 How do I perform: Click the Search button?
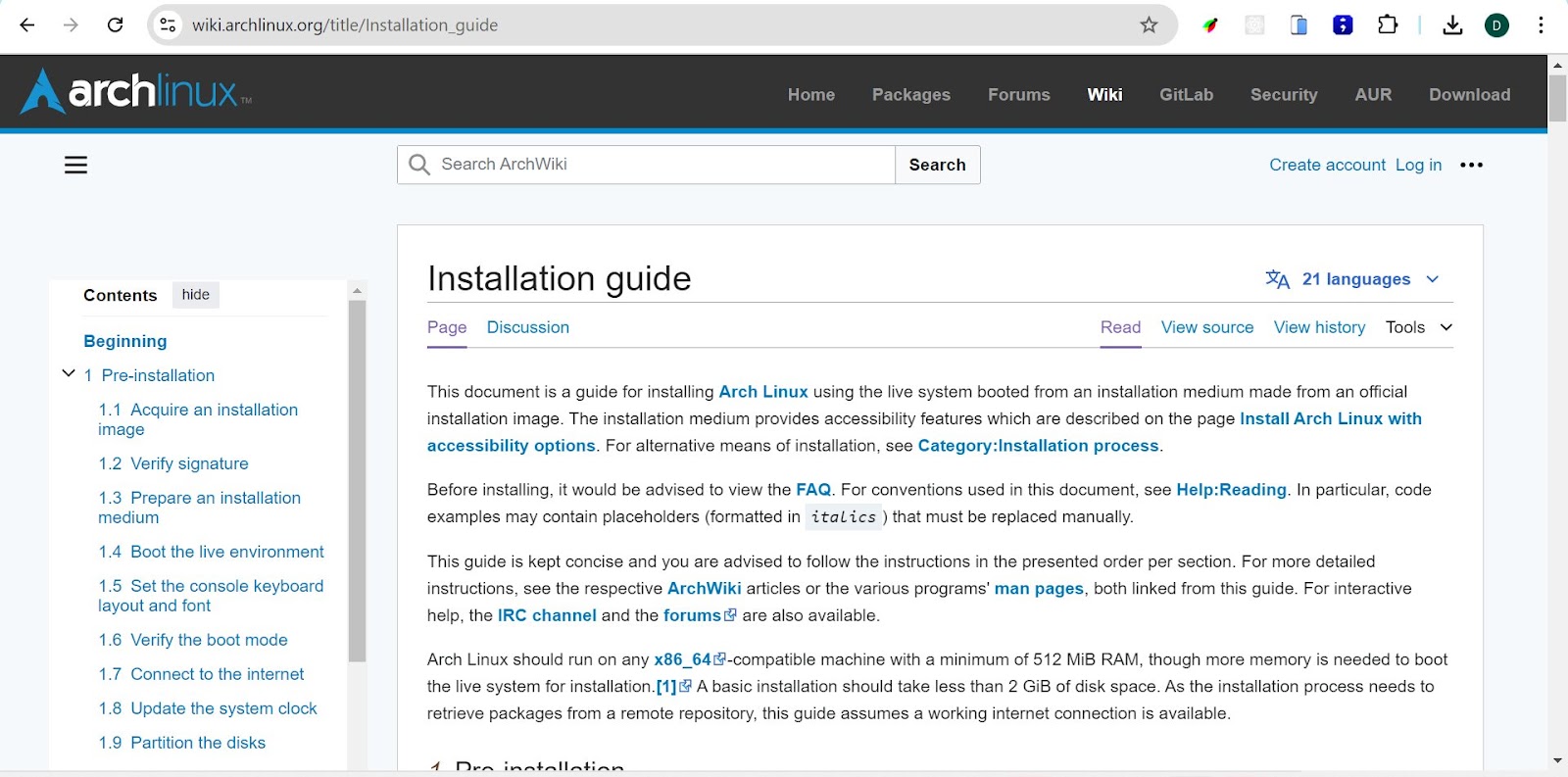tap(938, 165)
